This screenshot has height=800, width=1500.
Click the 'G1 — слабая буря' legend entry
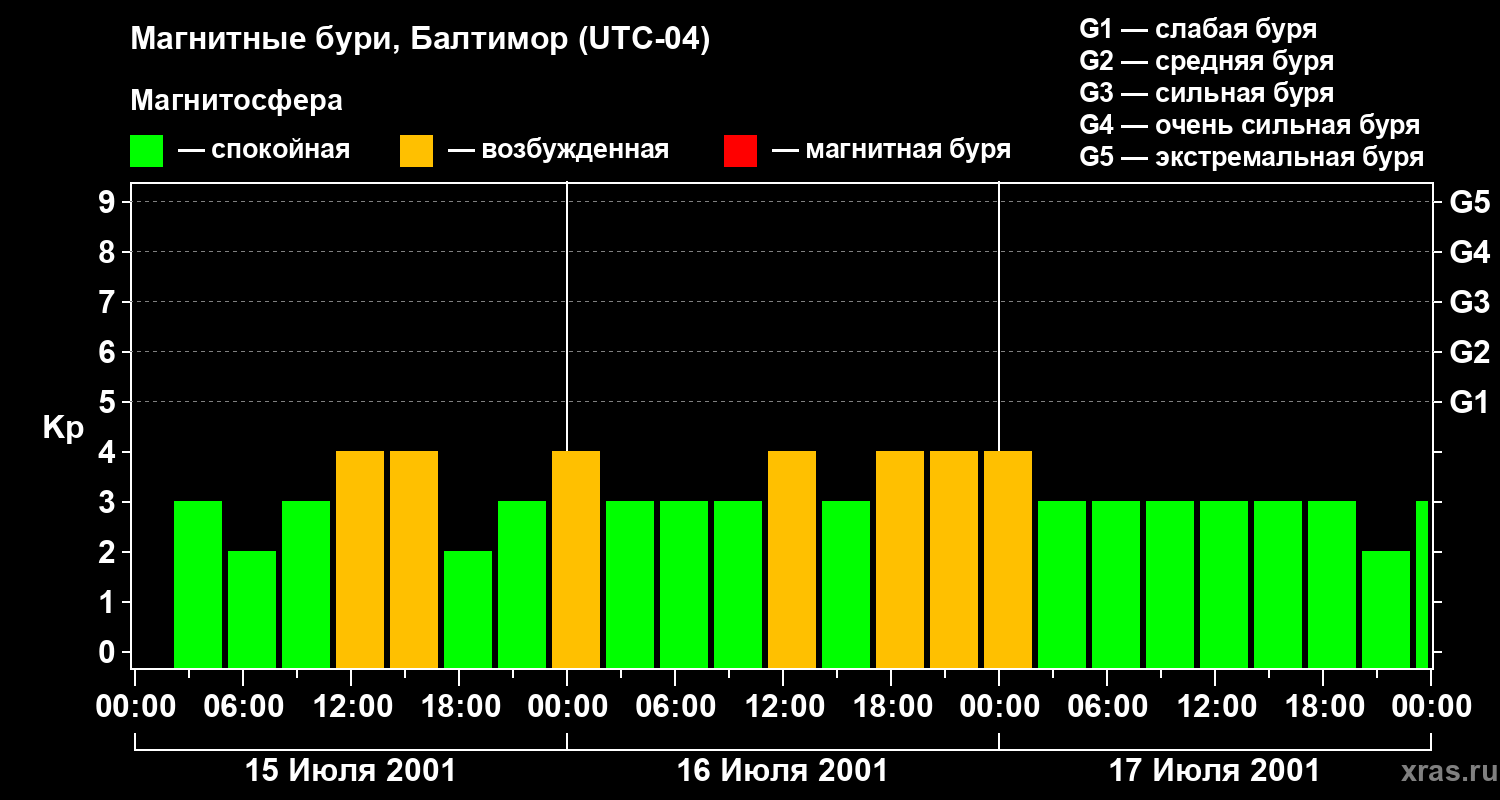[1198, 29]
